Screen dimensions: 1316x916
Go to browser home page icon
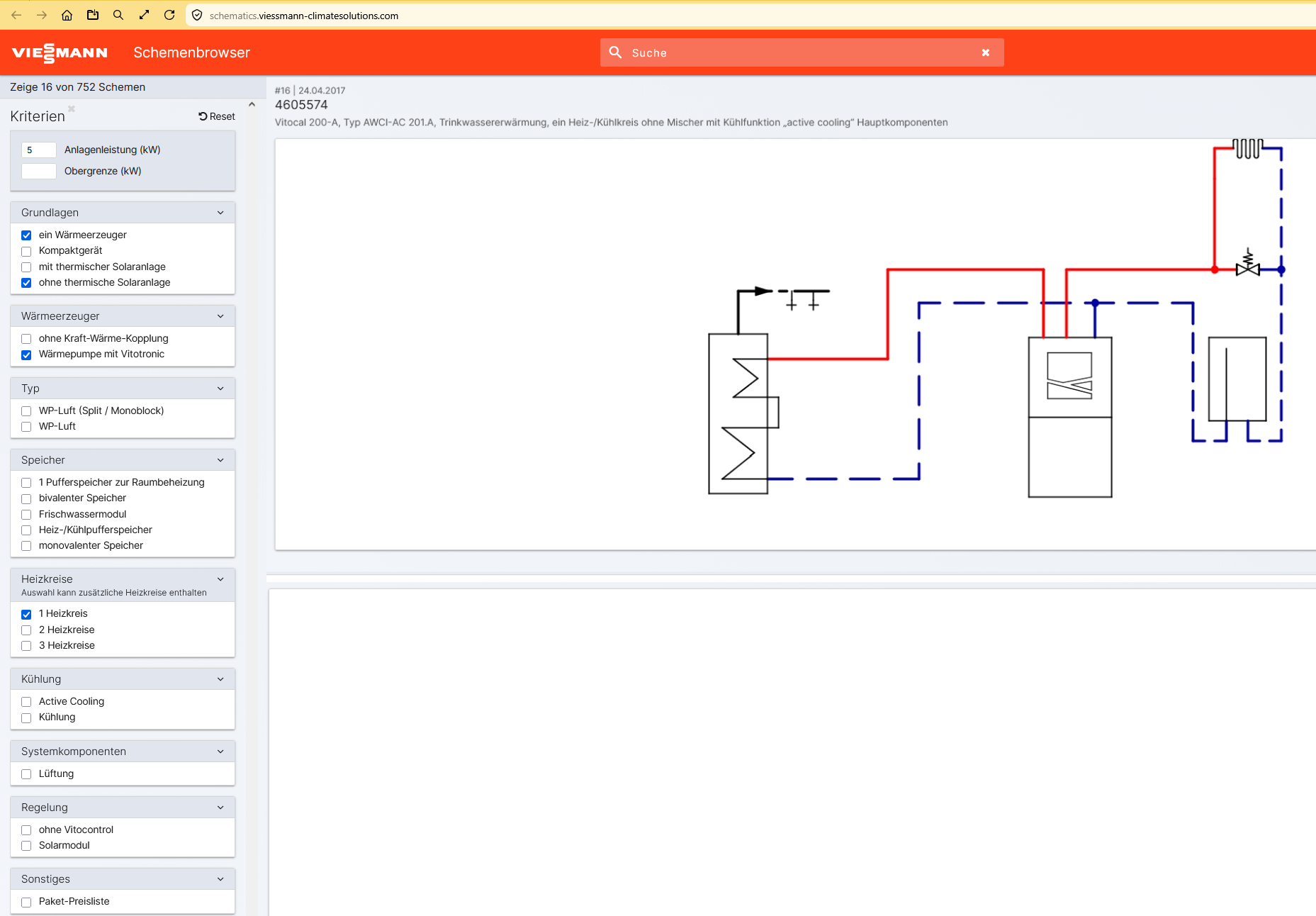click(x=67, y=15)
